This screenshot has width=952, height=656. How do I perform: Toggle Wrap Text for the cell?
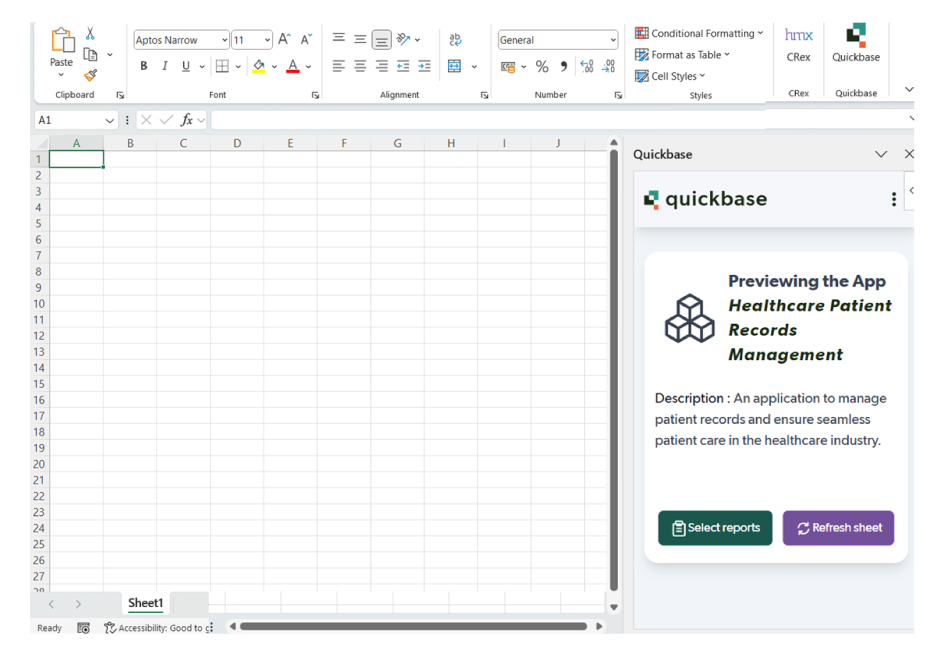pos(455,40)
